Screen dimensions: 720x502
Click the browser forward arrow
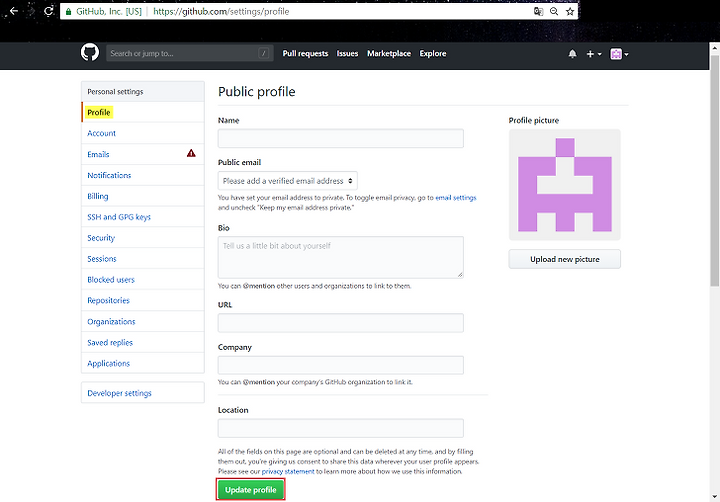(x=31, y=11)
